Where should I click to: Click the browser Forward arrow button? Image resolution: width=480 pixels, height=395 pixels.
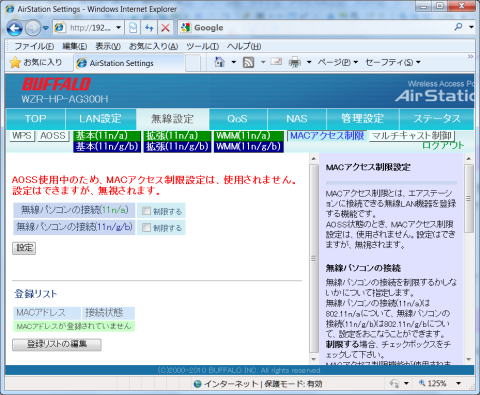coord(32,28)
